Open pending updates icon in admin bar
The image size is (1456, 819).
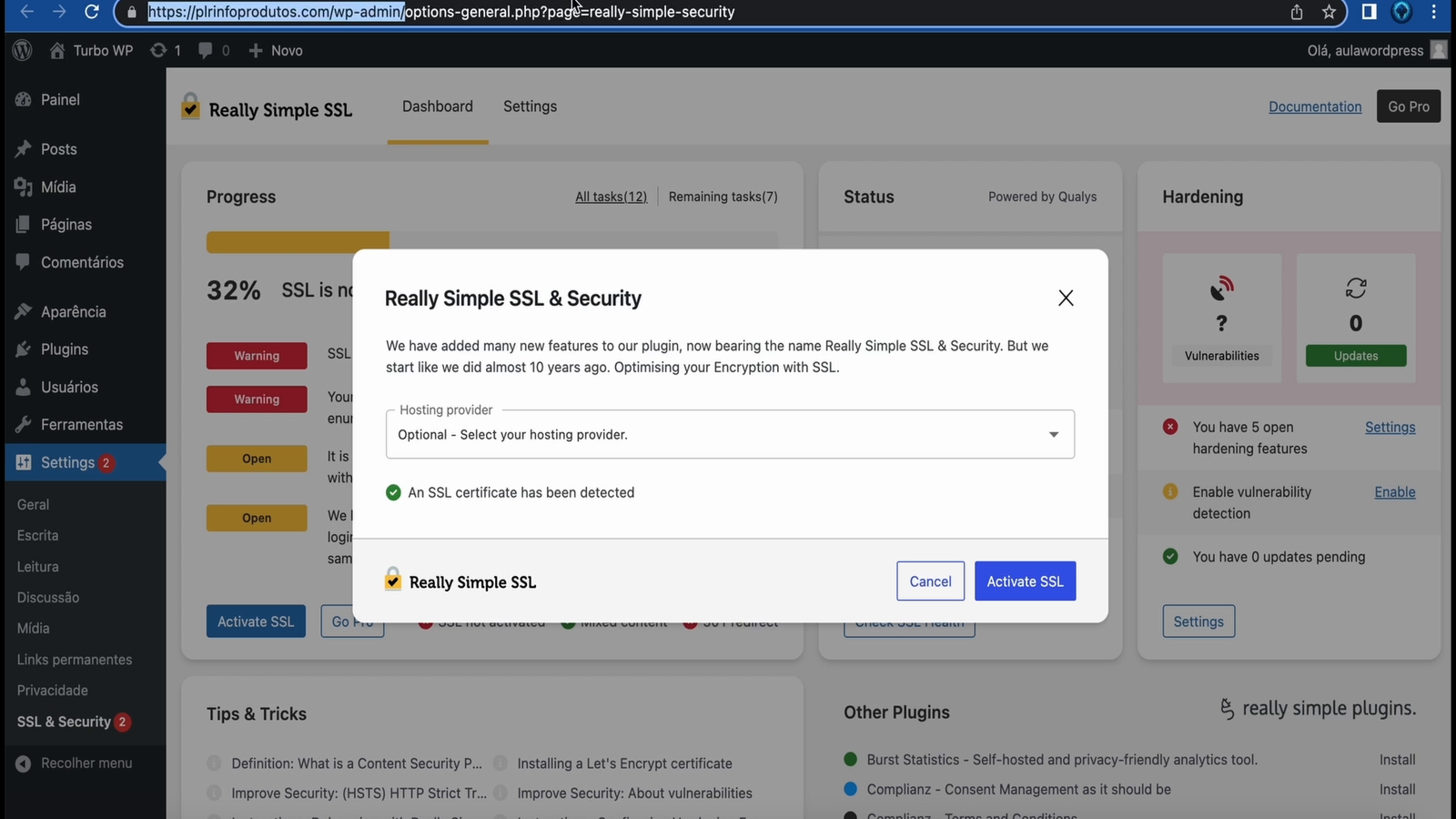click(x=166, y=50)
